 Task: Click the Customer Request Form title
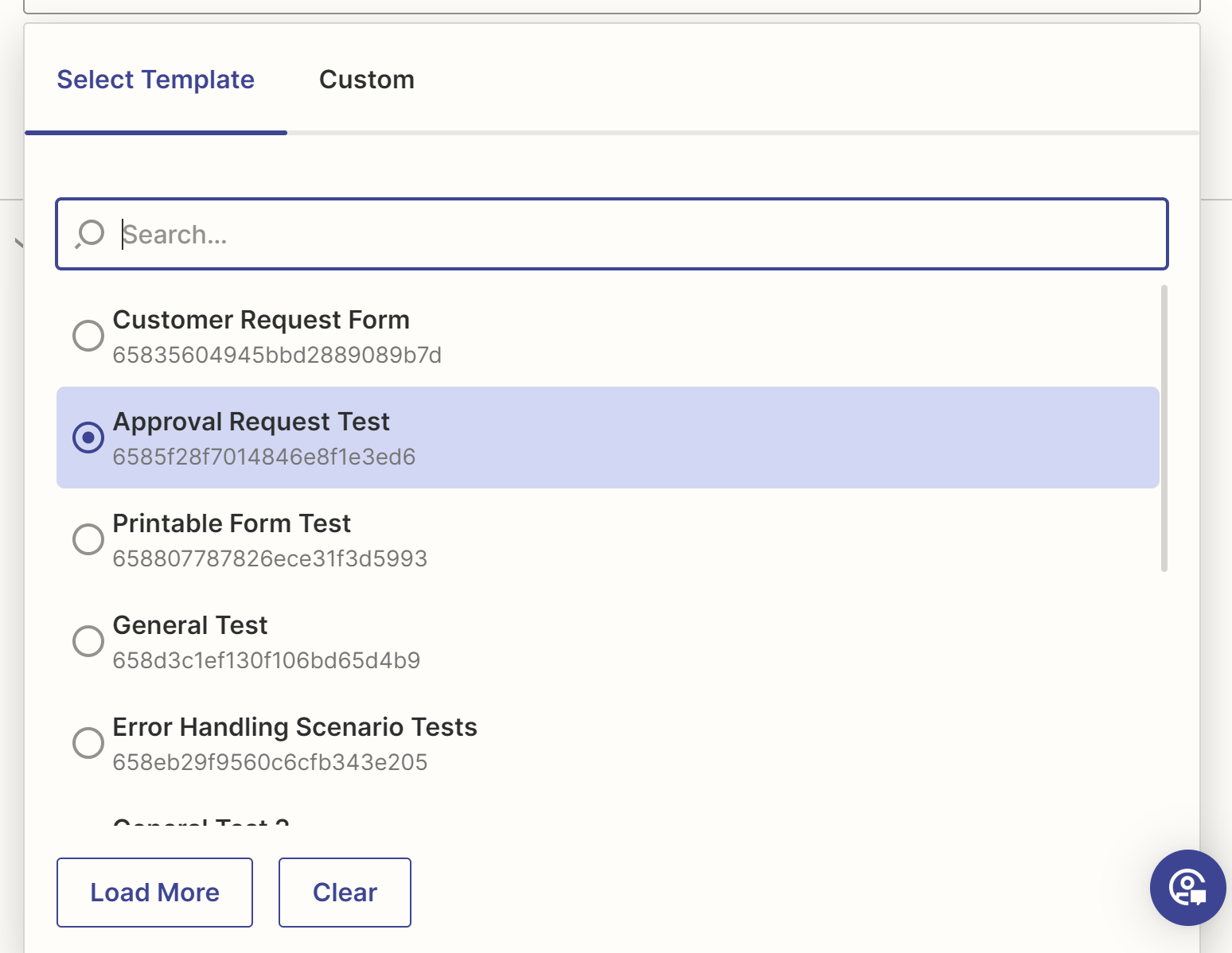(261, 320)
